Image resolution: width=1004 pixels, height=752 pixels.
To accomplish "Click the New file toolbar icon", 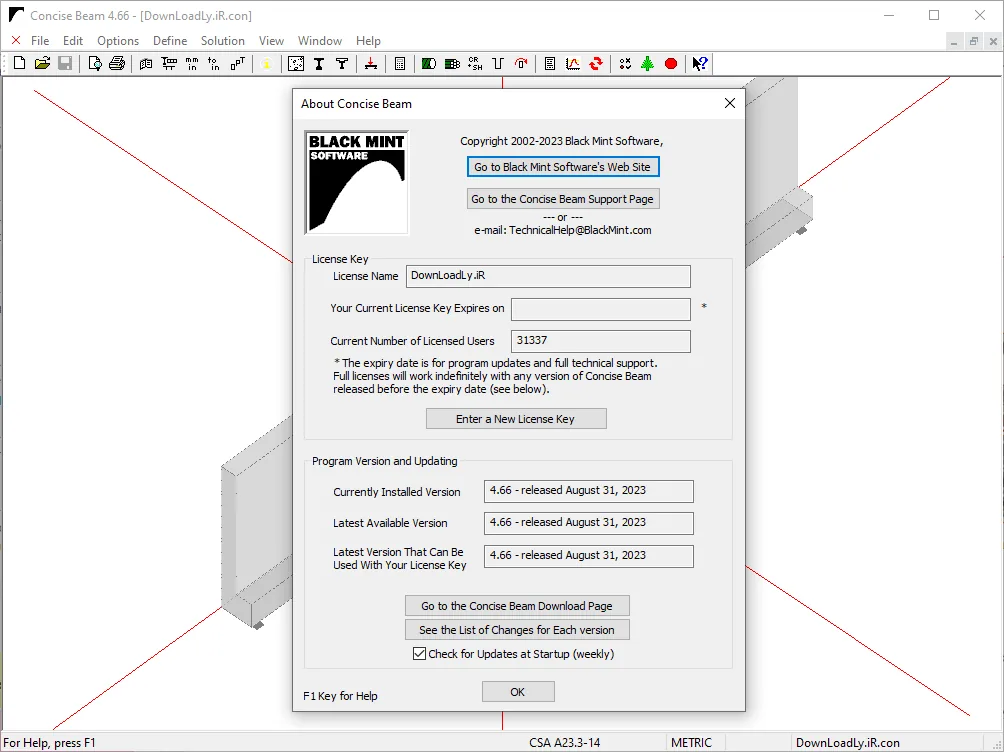I will tap(19, 63).
